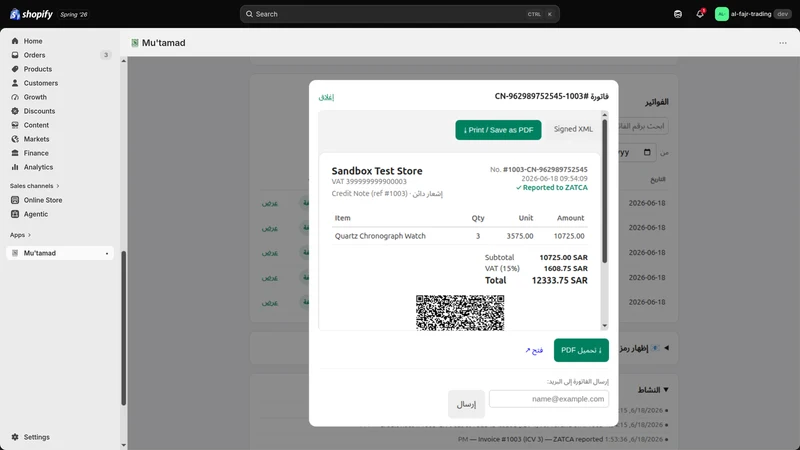This screenshot has width=800, height=450.
Task: Click invoice preview scrollbar up arrow
Action: click(x=605, y=115)
